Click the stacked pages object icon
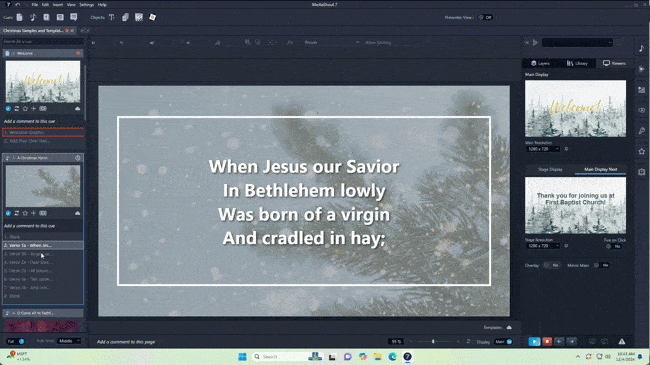Viewport: 650px width, 365px height. [x=125, y=17]
